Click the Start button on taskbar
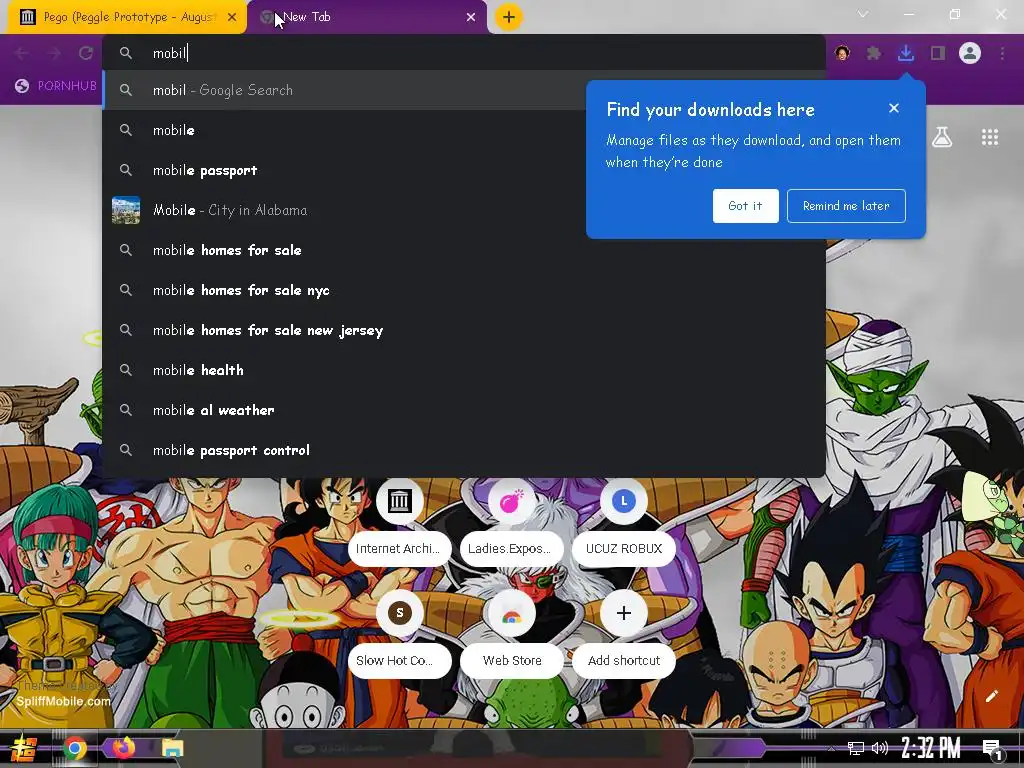 point(24,748)
